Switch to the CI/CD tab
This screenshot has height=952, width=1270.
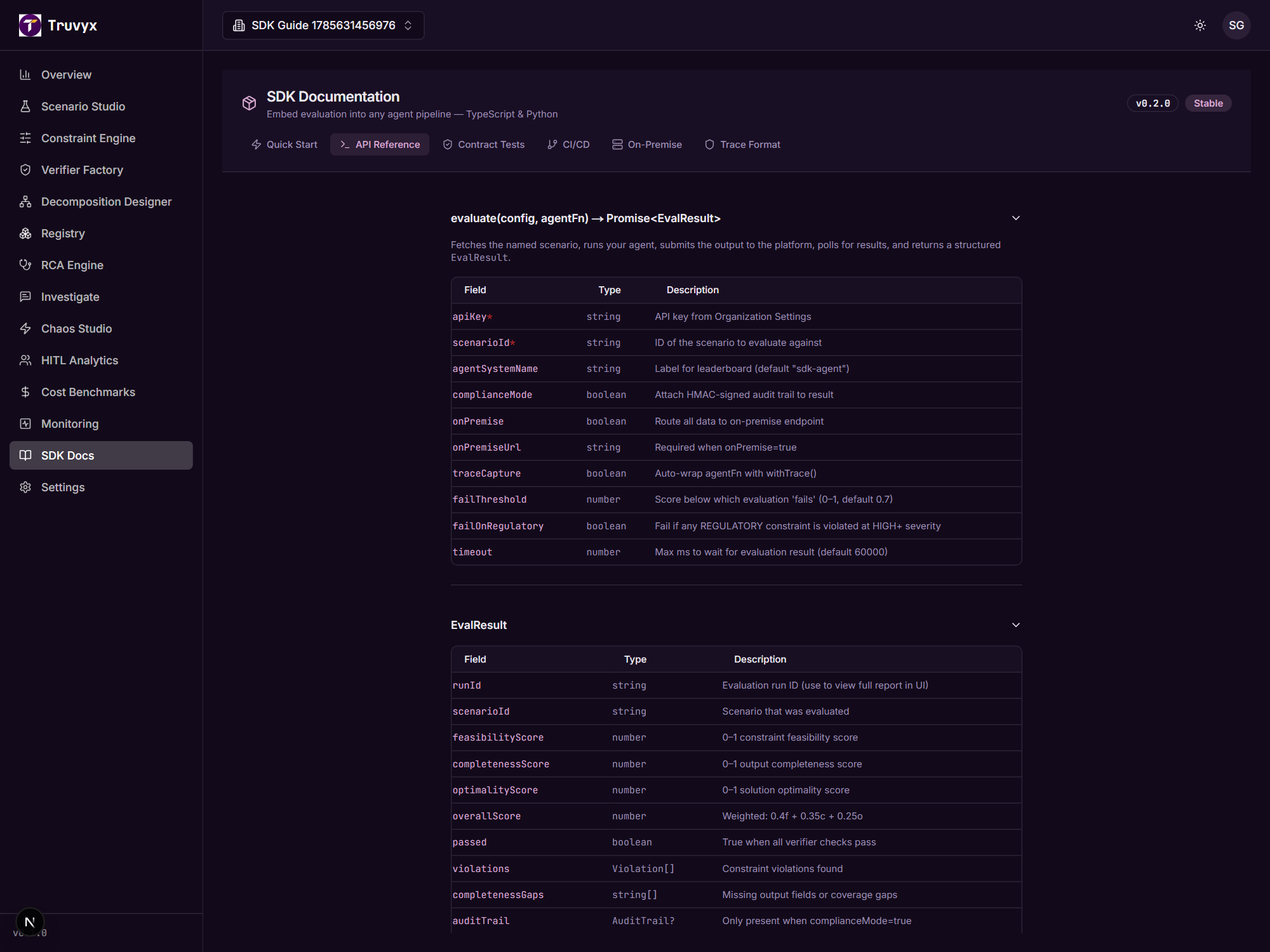[x=568, y=145]
